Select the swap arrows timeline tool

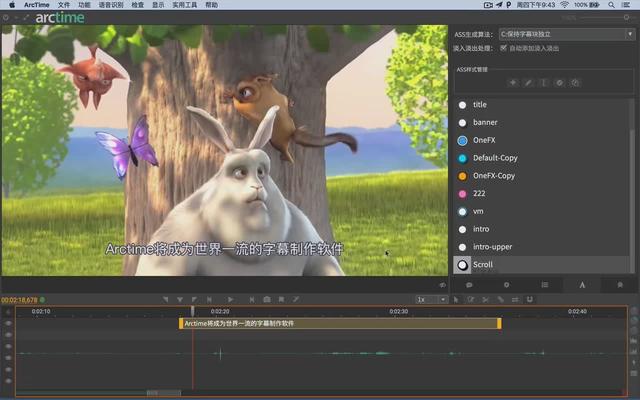click(515, 300)
